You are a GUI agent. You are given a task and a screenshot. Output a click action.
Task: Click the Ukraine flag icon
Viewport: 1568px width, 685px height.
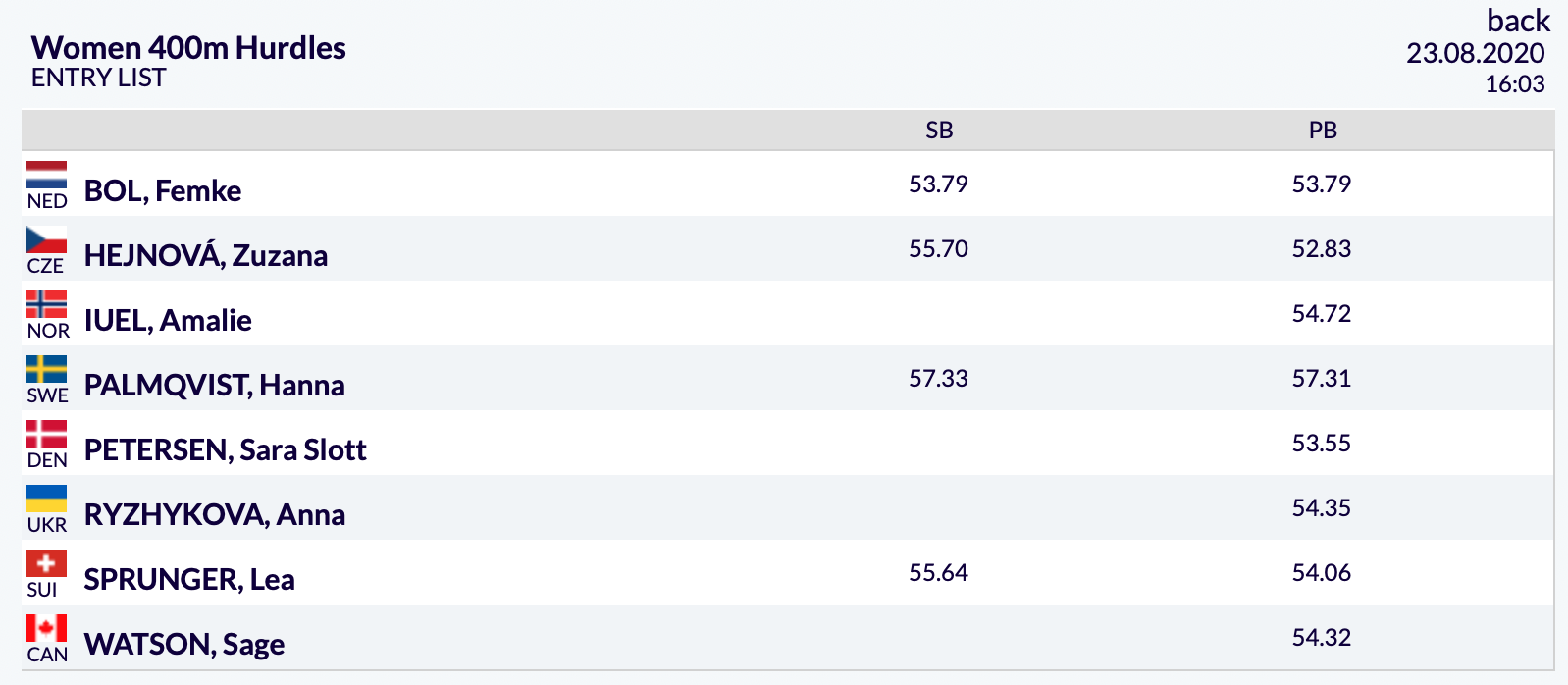pyautogui.click(x=46, y=499)
